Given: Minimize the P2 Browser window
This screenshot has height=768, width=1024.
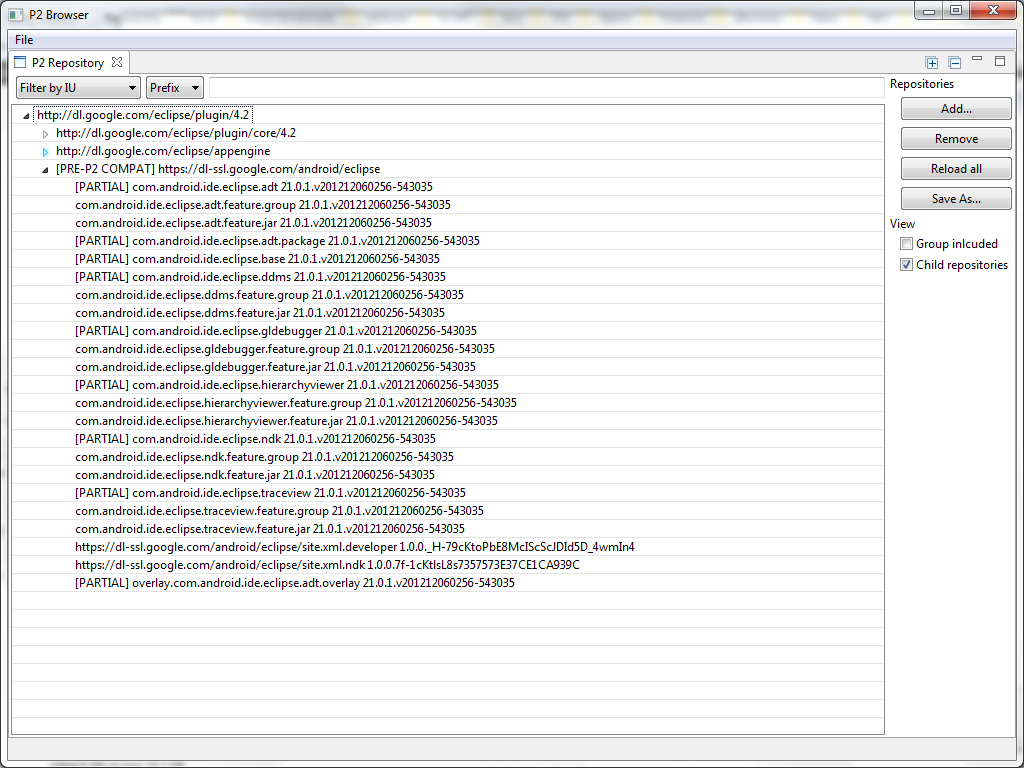Looking at the screenshot, I should coord(929,10).
